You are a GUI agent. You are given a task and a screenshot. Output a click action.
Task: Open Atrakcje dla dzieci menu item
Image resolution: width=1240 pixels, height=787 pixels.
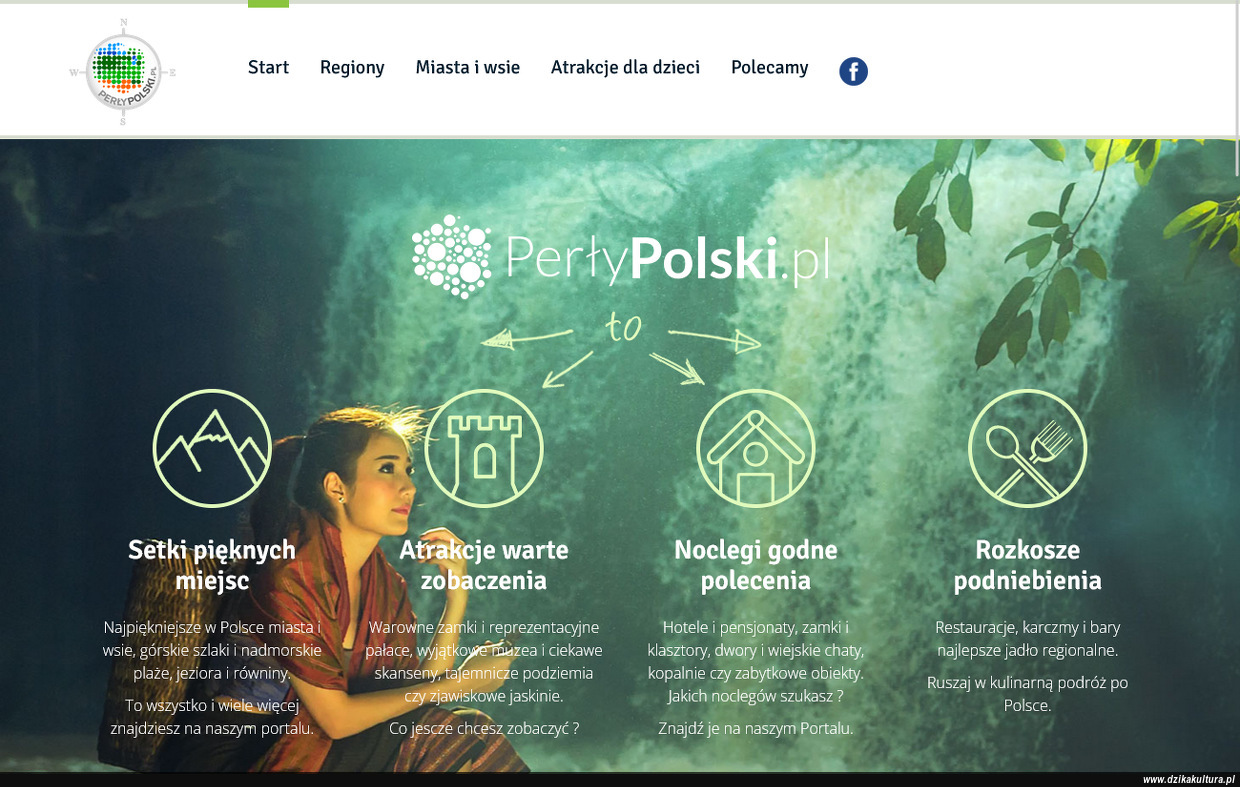[x=625, y=67]
